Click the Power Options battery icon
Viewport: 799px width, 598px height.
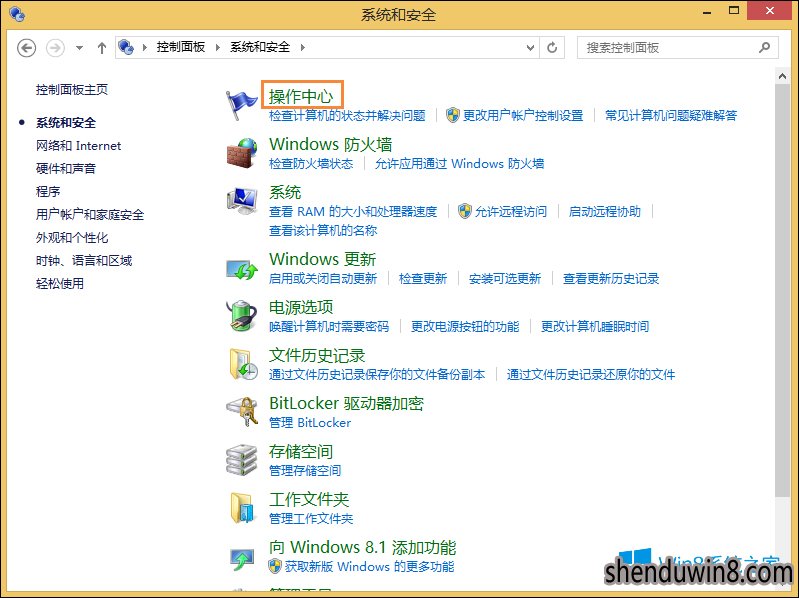tap(242, 316)
